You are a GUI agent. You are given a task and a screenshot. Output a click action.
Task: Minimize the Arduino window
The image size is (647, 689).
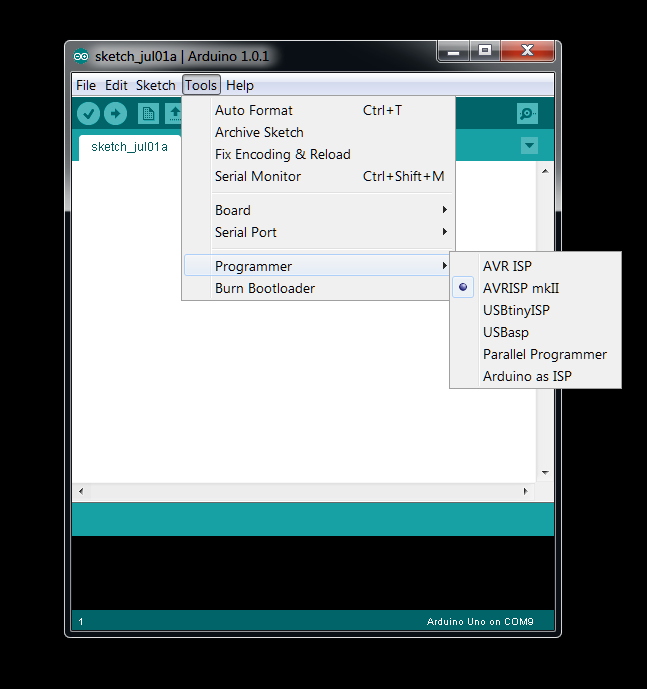(454, 51)
